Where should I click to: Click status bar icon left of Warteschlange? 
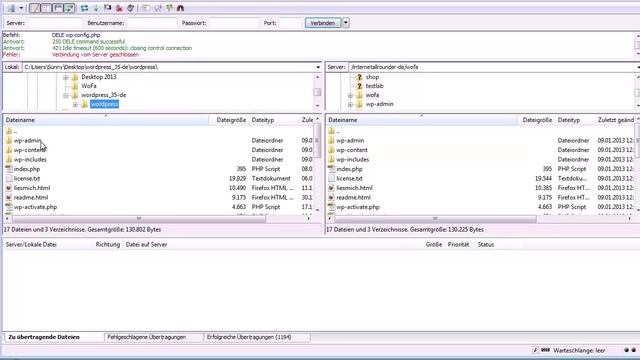(x=545, y=351)
